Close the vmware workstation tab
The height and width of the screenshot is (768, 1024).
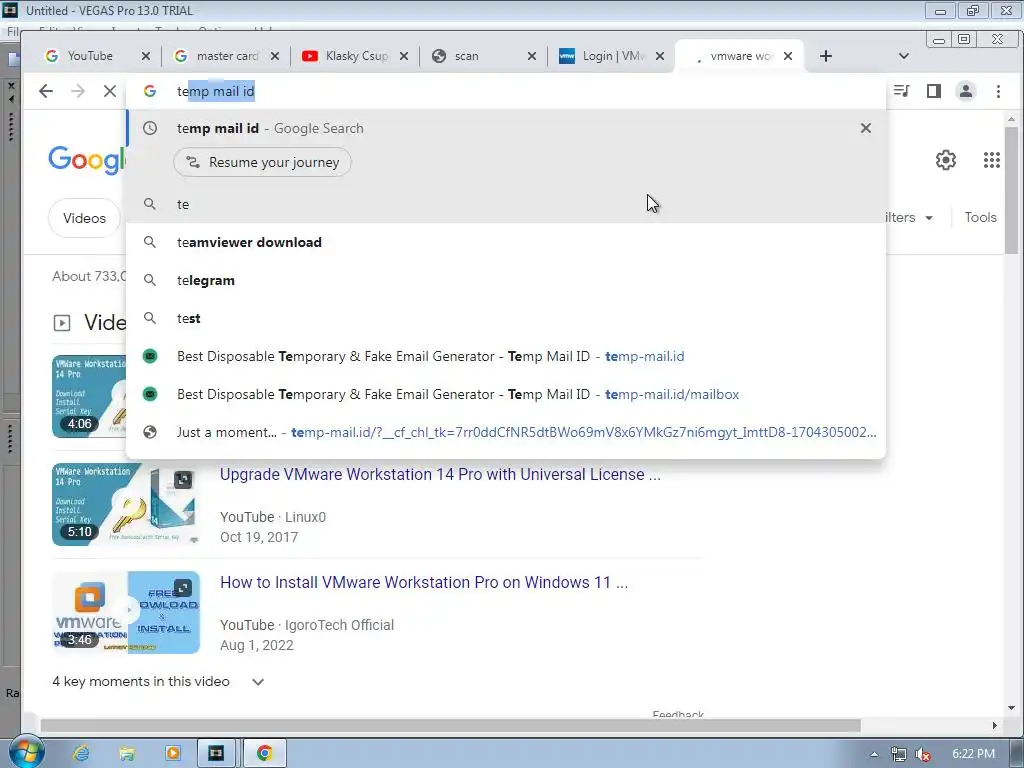[788, 56]
